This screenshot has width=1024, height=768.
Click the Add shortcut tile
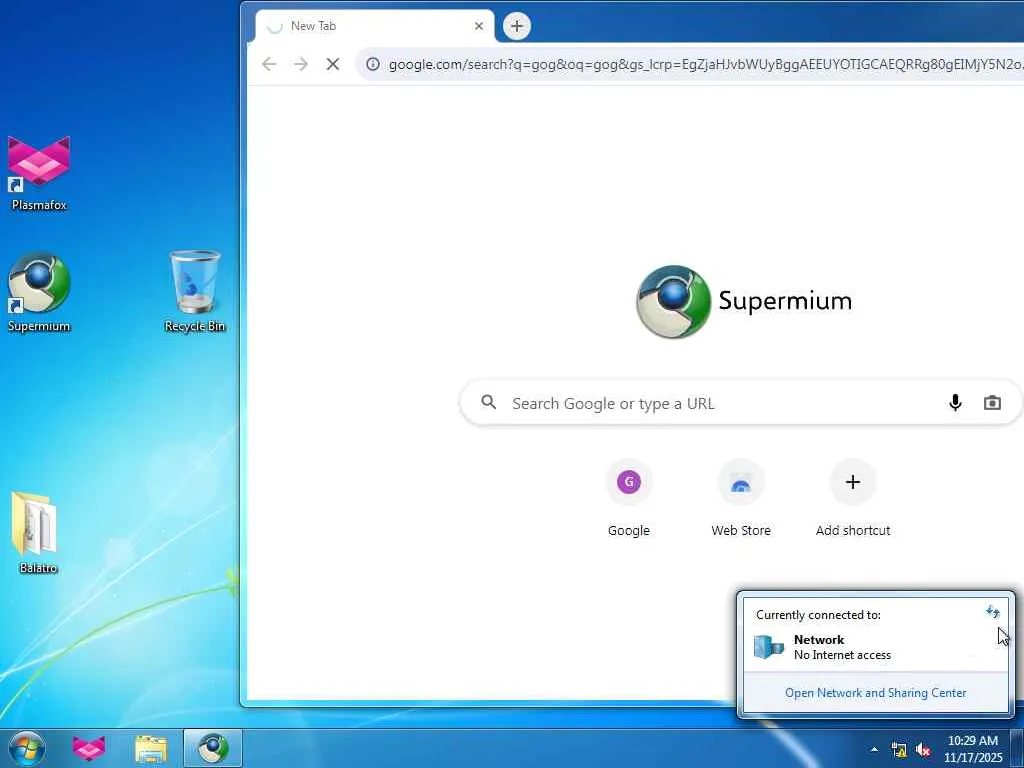tap(852, 500)
